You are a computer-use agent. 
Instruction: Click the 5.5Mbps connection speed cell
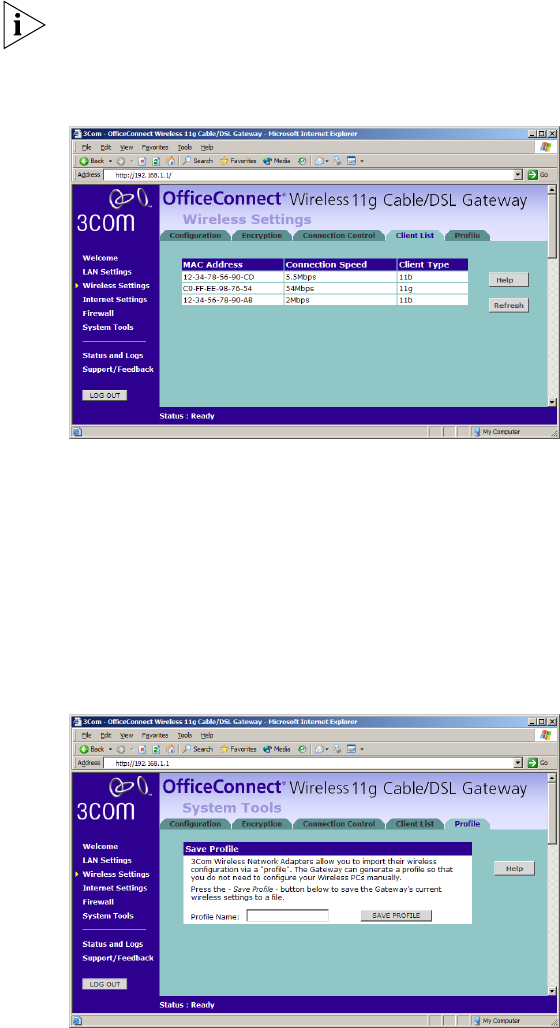(x=340, y=277)
